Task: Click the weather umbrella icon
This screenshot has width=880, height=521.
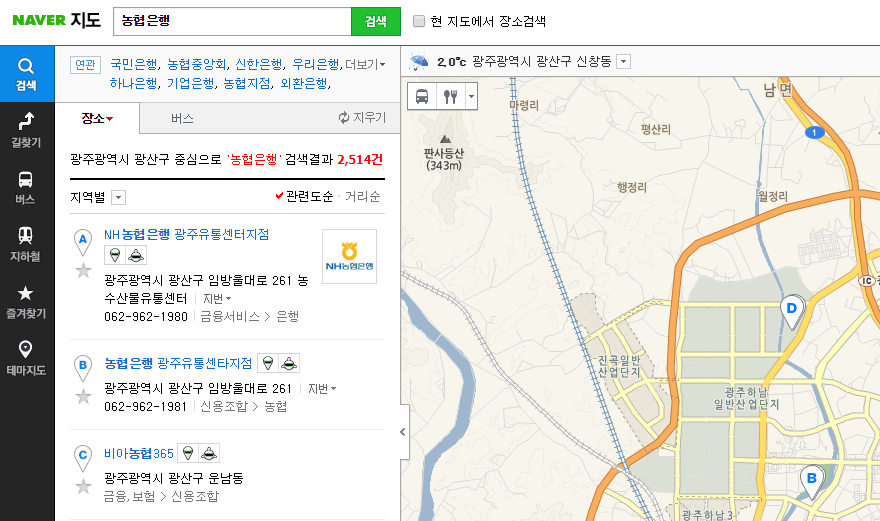Action: pos(419,62)
